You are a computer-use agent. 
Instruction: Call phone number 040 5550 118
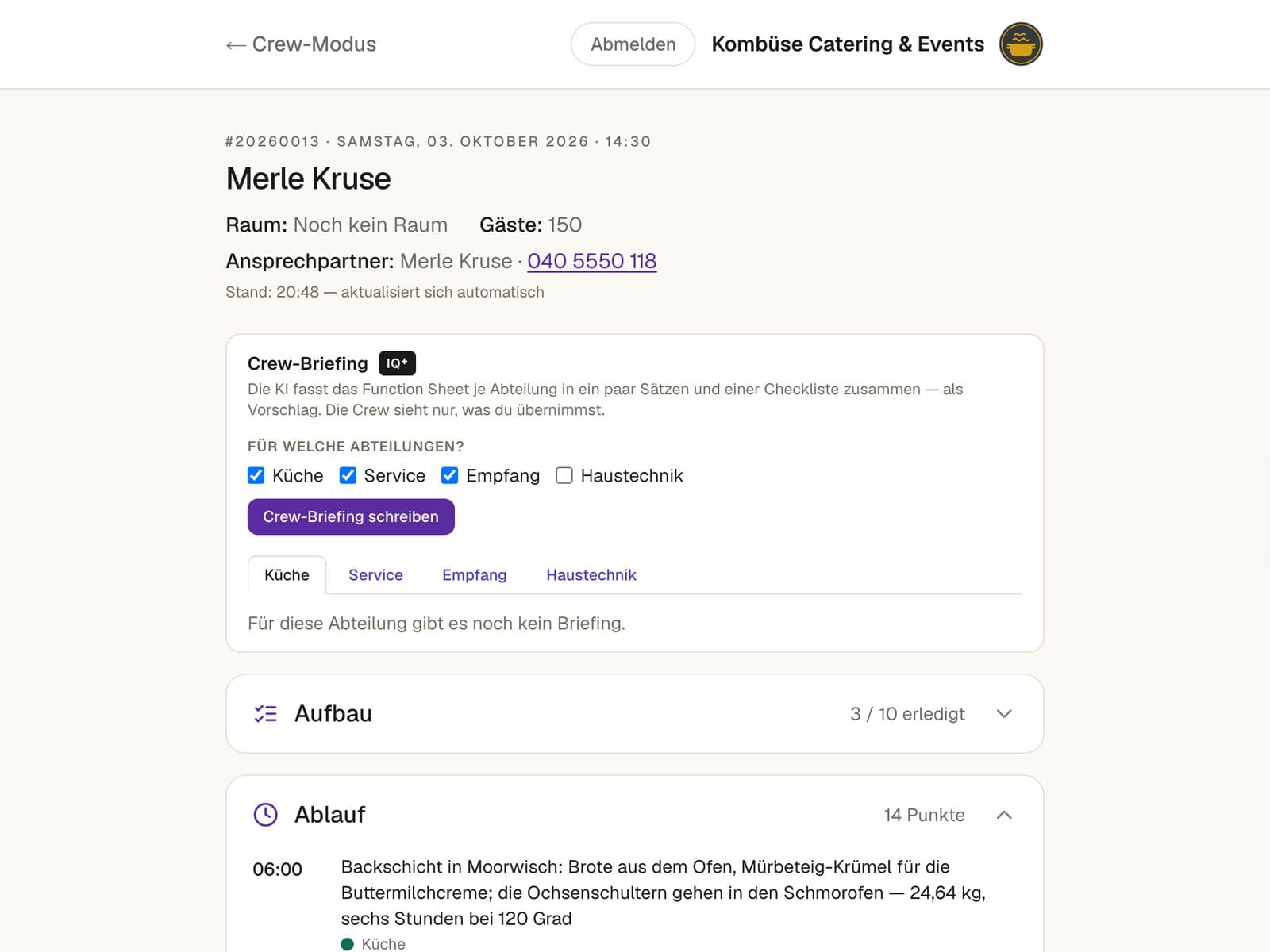tap(592, 261)
